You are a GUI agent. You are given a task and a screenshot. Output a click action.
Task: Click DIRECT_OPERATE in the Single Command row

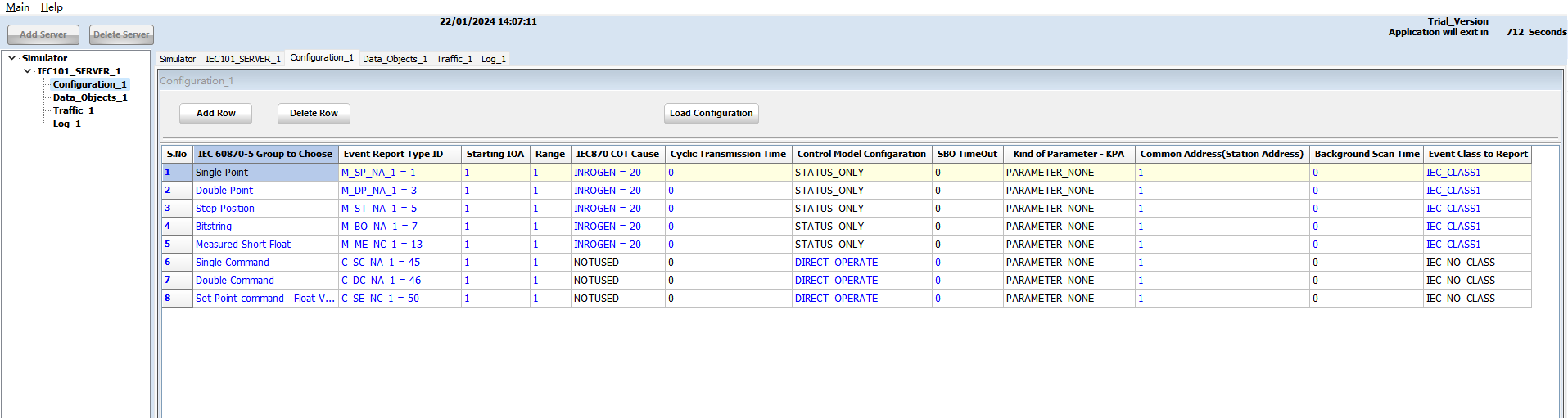point(861,263)
